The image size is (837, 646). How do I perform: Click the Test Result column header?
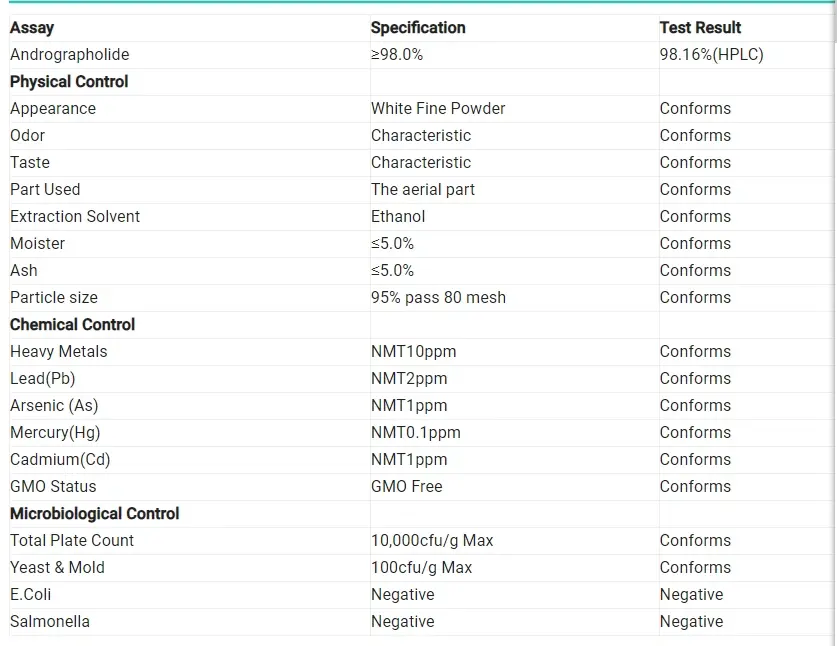[x=700, y=28]
